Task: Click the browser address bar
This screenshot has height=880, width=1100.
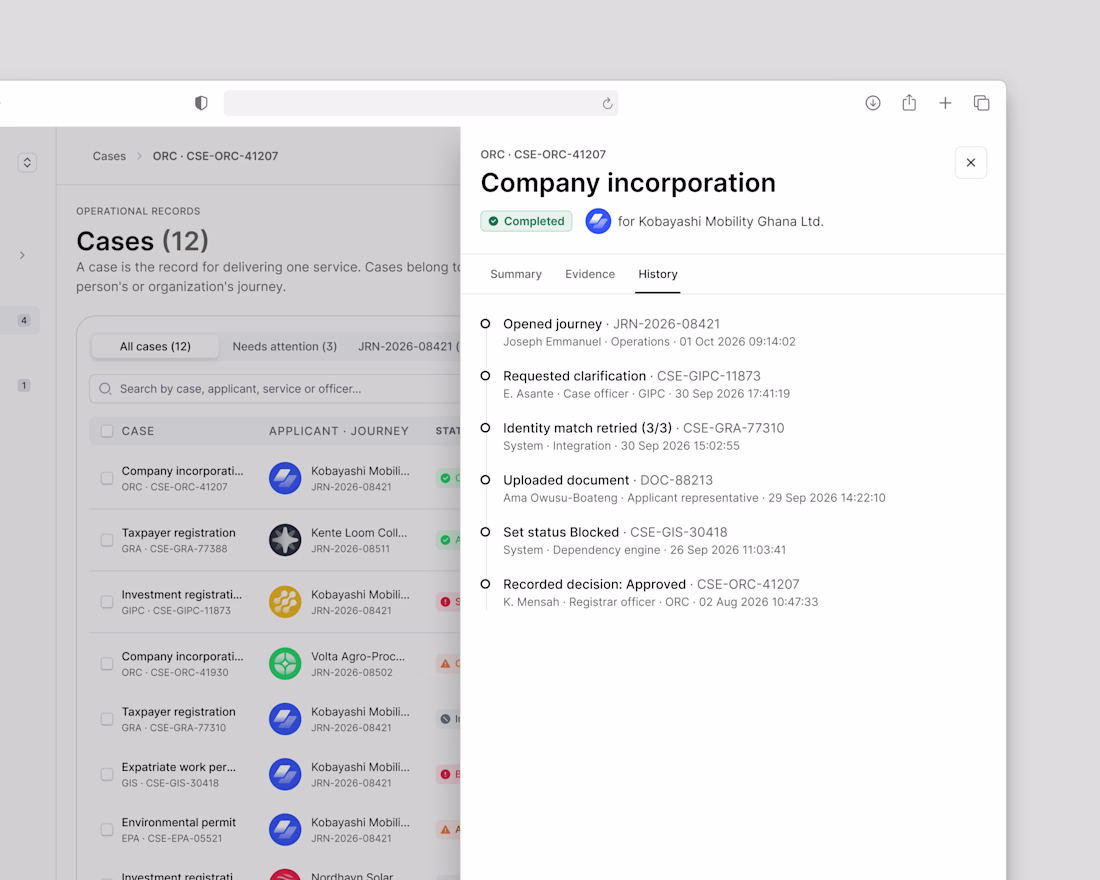Action: click(421, 103)
